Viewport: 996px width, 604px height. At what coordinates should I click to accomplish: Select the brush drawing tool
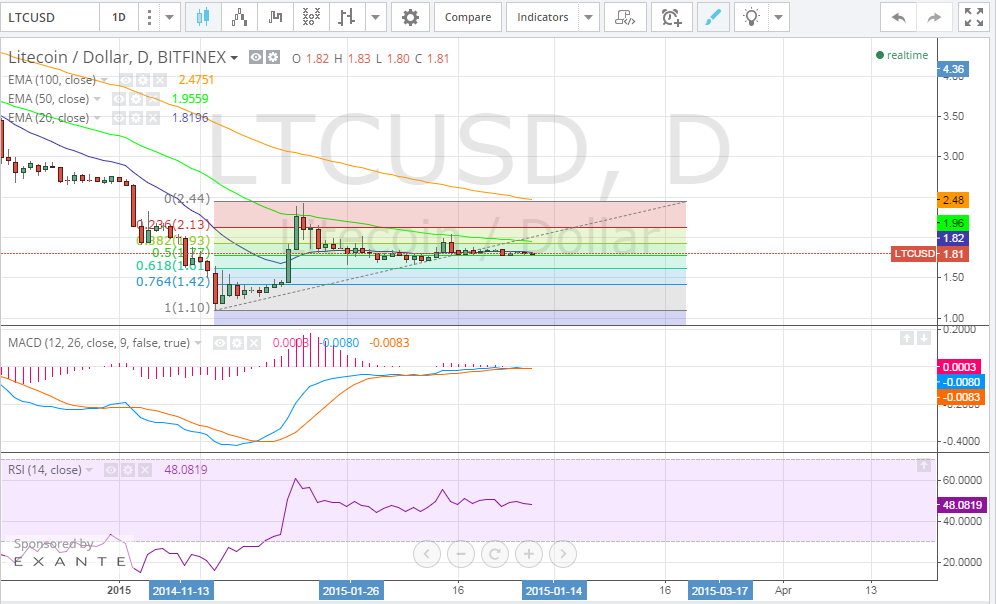[x=713, y=17]
